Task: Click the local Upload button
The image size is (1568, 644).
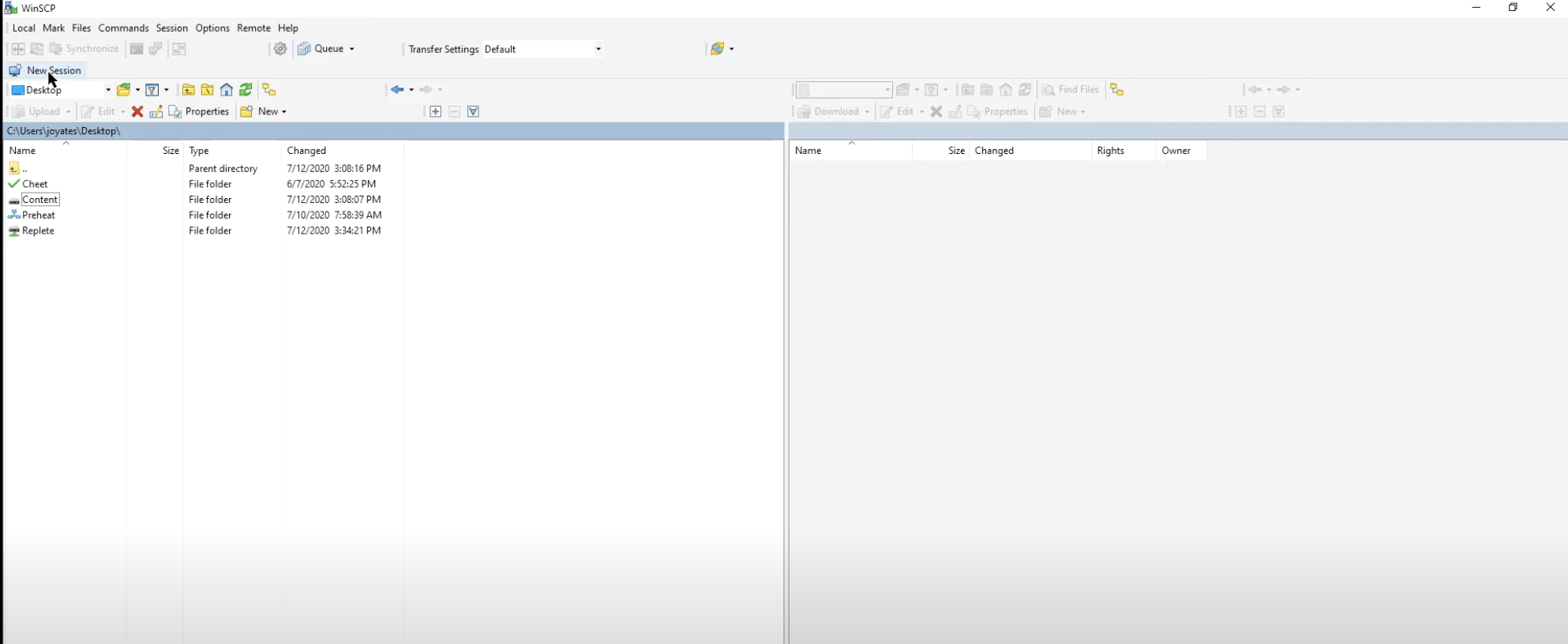Action: click(x=36, y=112)
